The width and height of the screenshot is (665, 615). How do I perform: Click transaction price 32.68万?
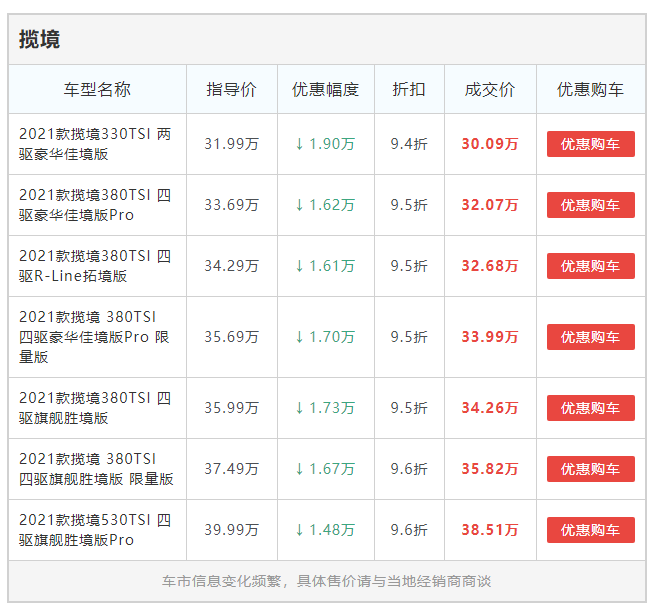click(x=490, y=266)
